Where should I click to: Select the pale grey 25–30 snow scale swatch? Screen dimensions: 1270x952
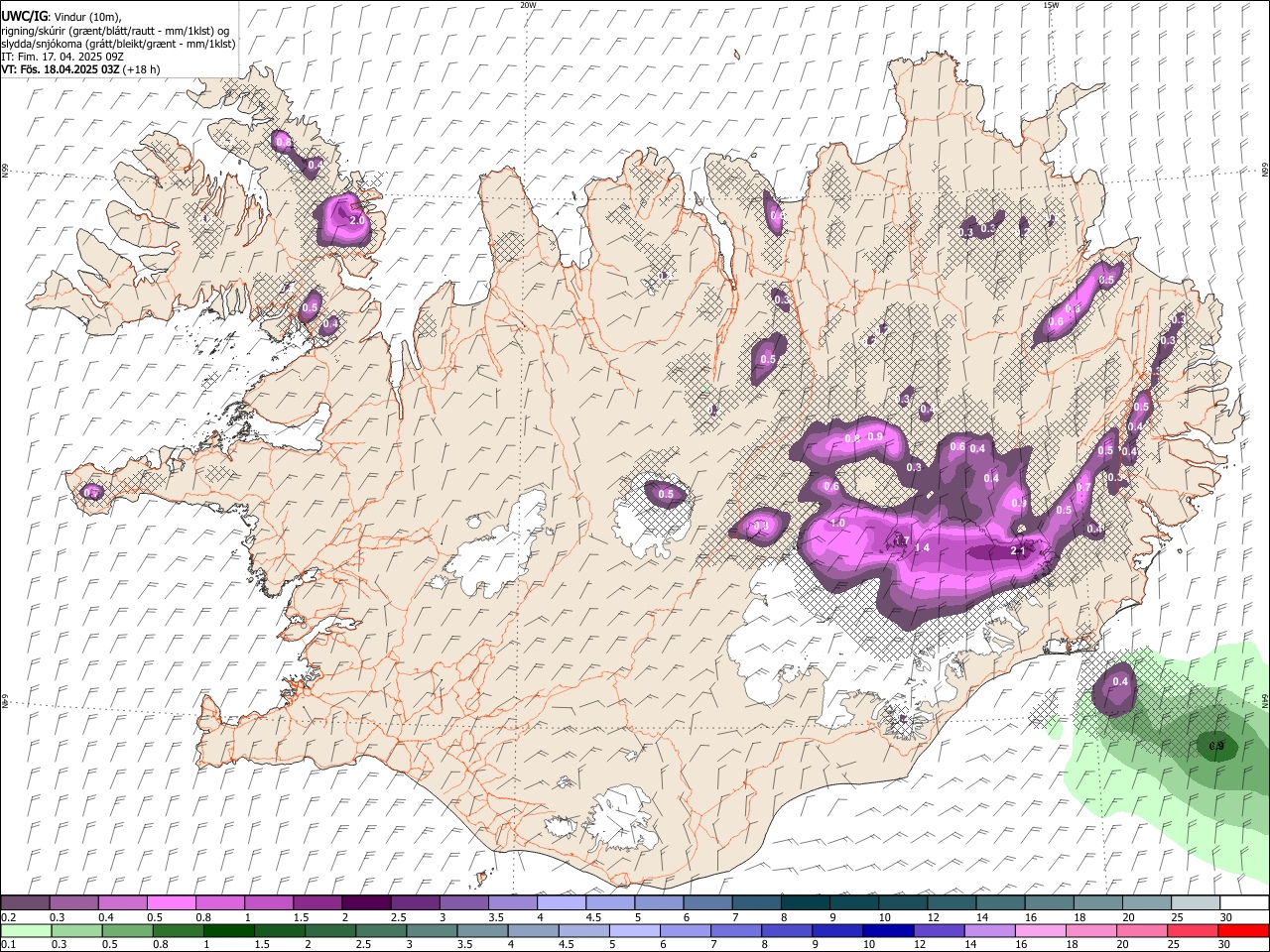(x=1196, y=902)
